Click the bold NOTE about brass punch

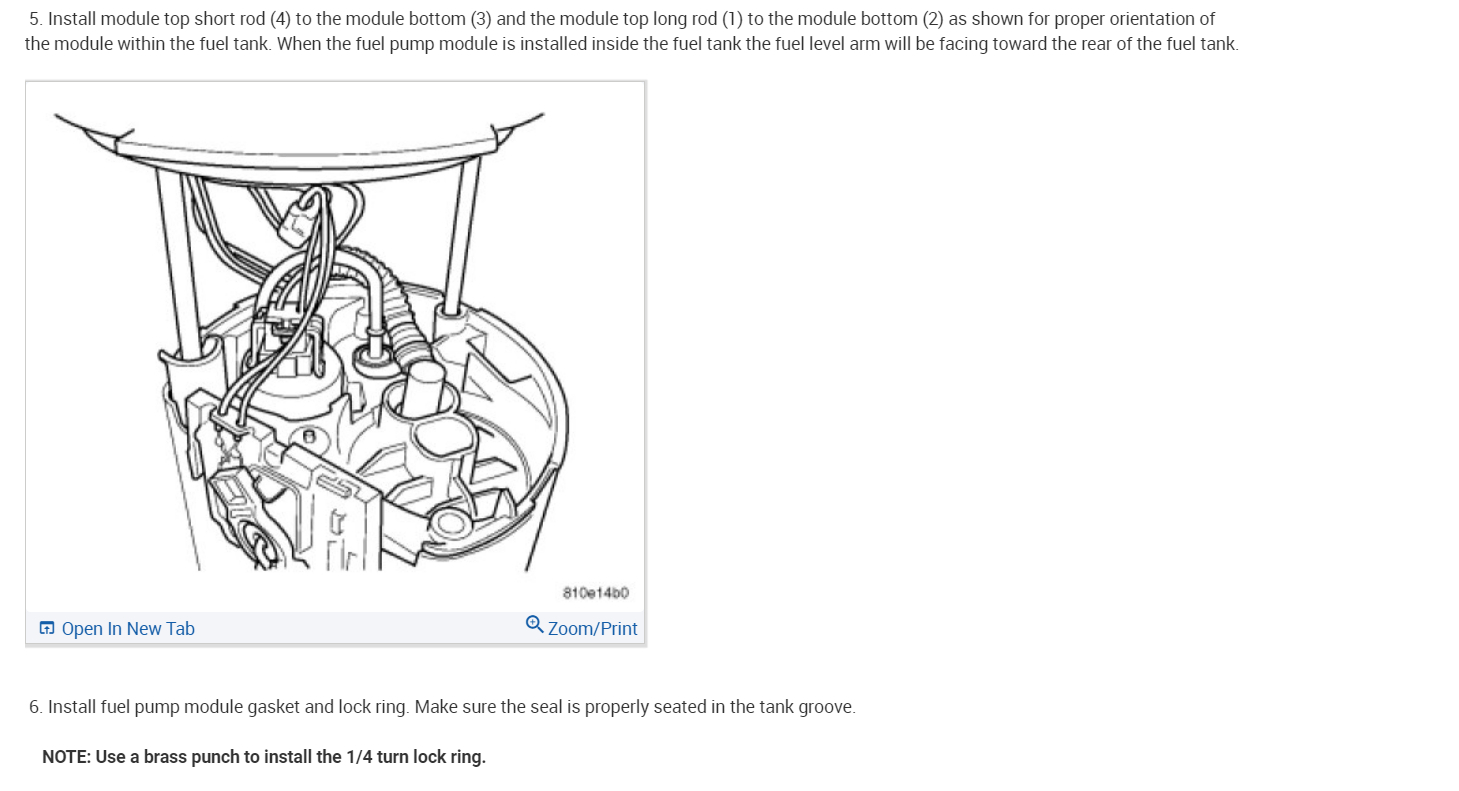pyautogui.click(x=264, y=757)
